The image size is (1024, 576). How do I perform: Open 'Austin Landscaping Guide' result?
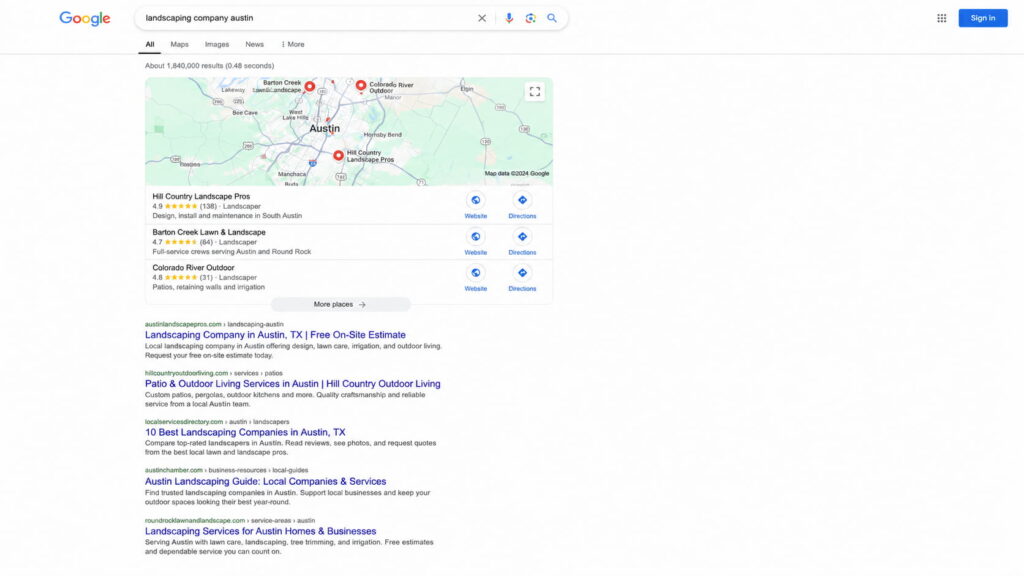click(265, 481)
